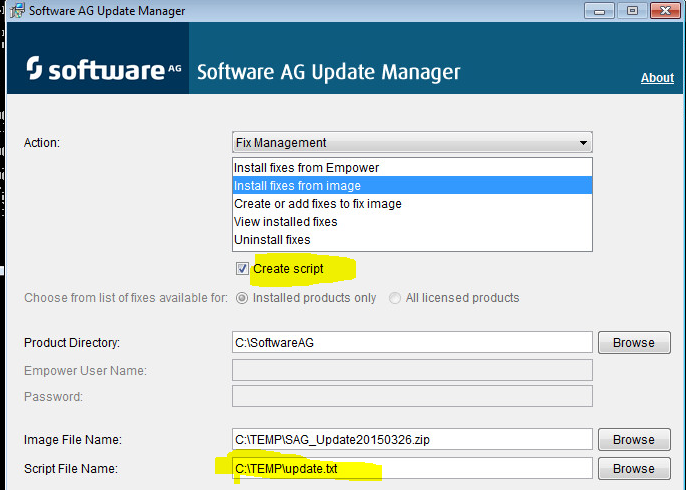Screen dimensions: 686x490
Task: Uncheck the Create script checkbox
Action: coord(242,269)
